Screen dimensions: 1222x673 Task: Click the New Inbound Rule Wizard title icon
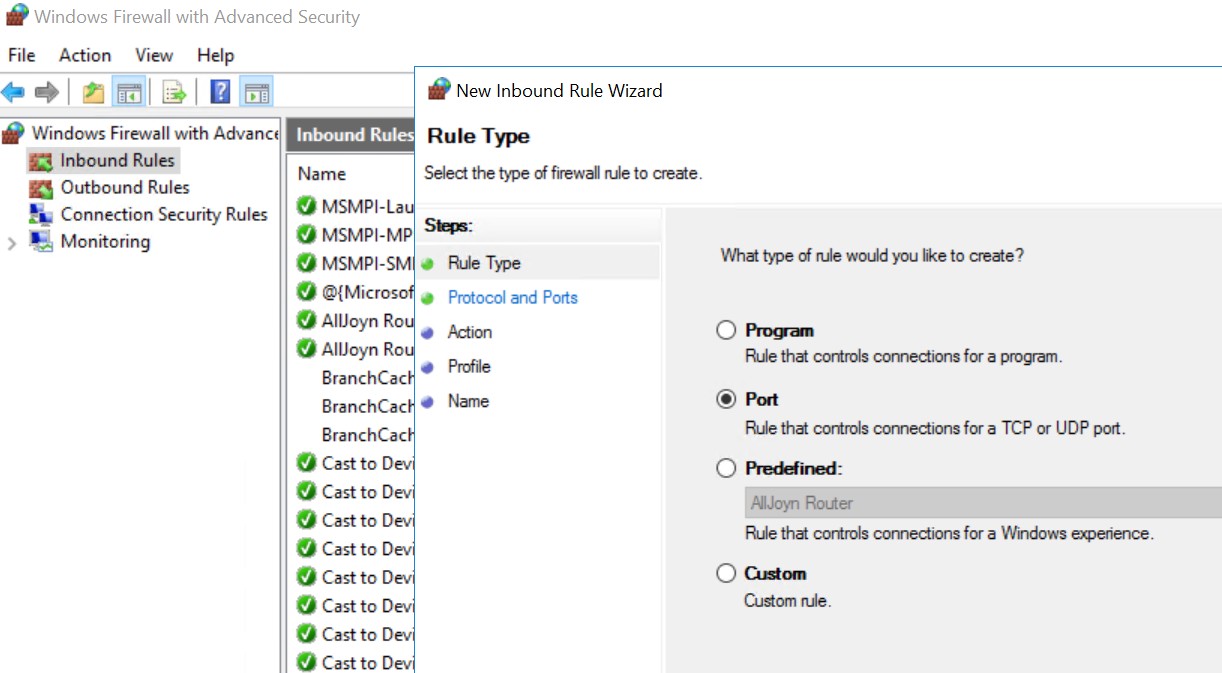[439, 90]
